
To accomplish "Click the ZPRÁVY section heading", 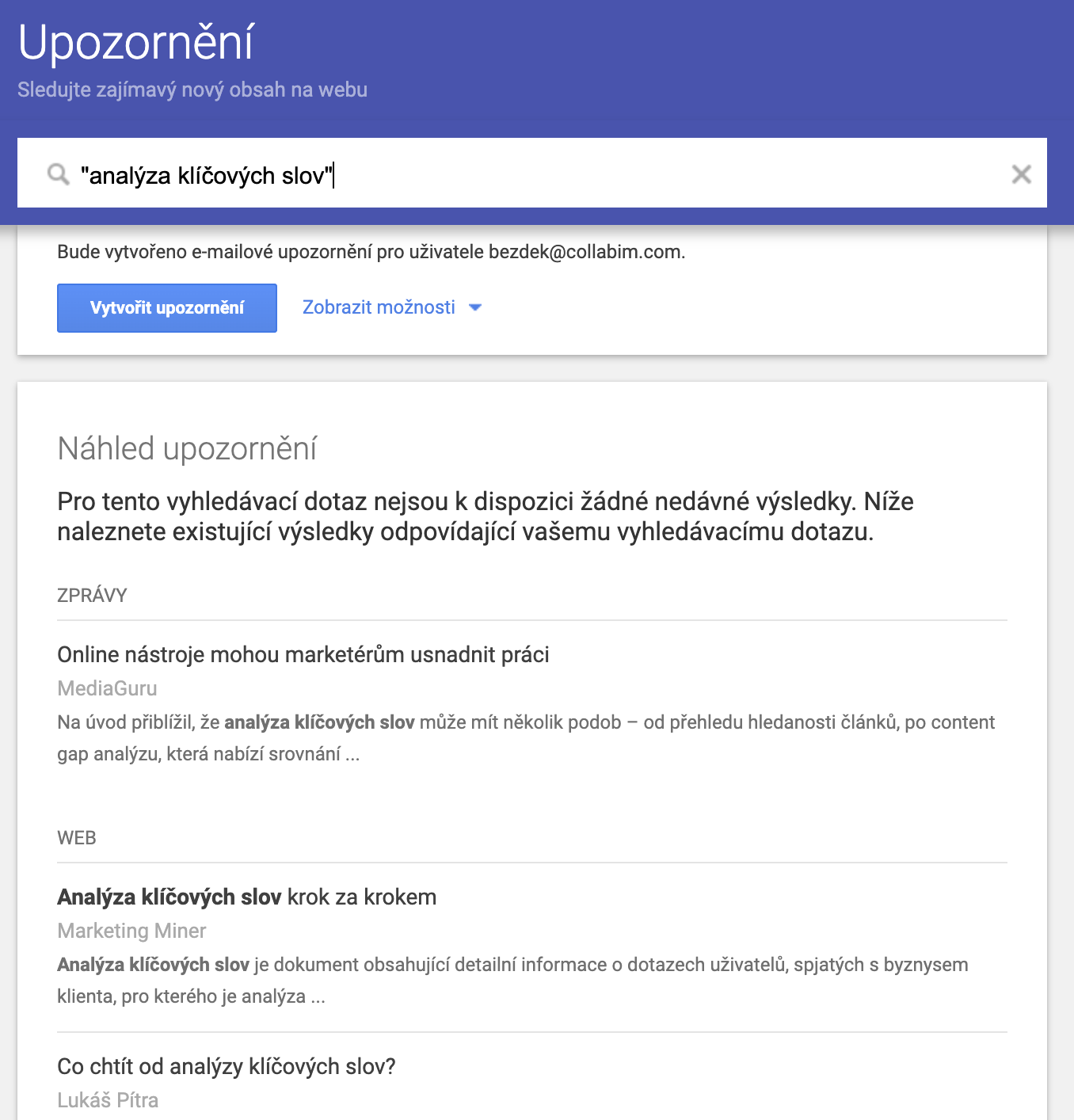I will (92, 596).
